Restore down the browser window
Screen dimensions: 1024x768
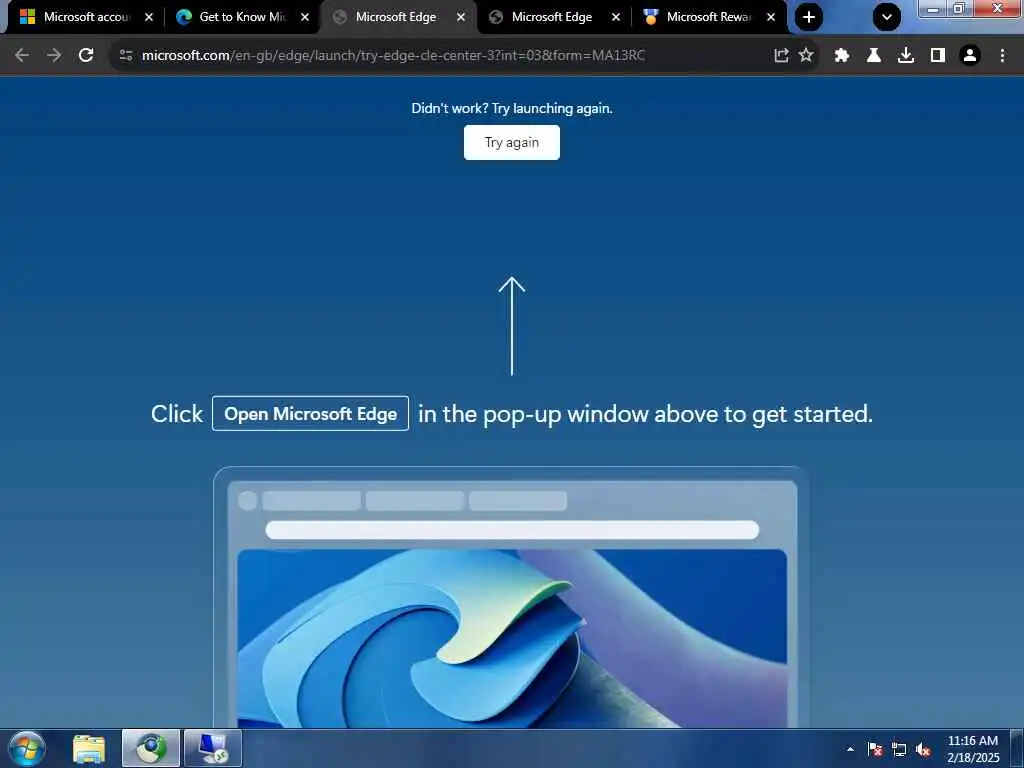click(x=959, y=8)
